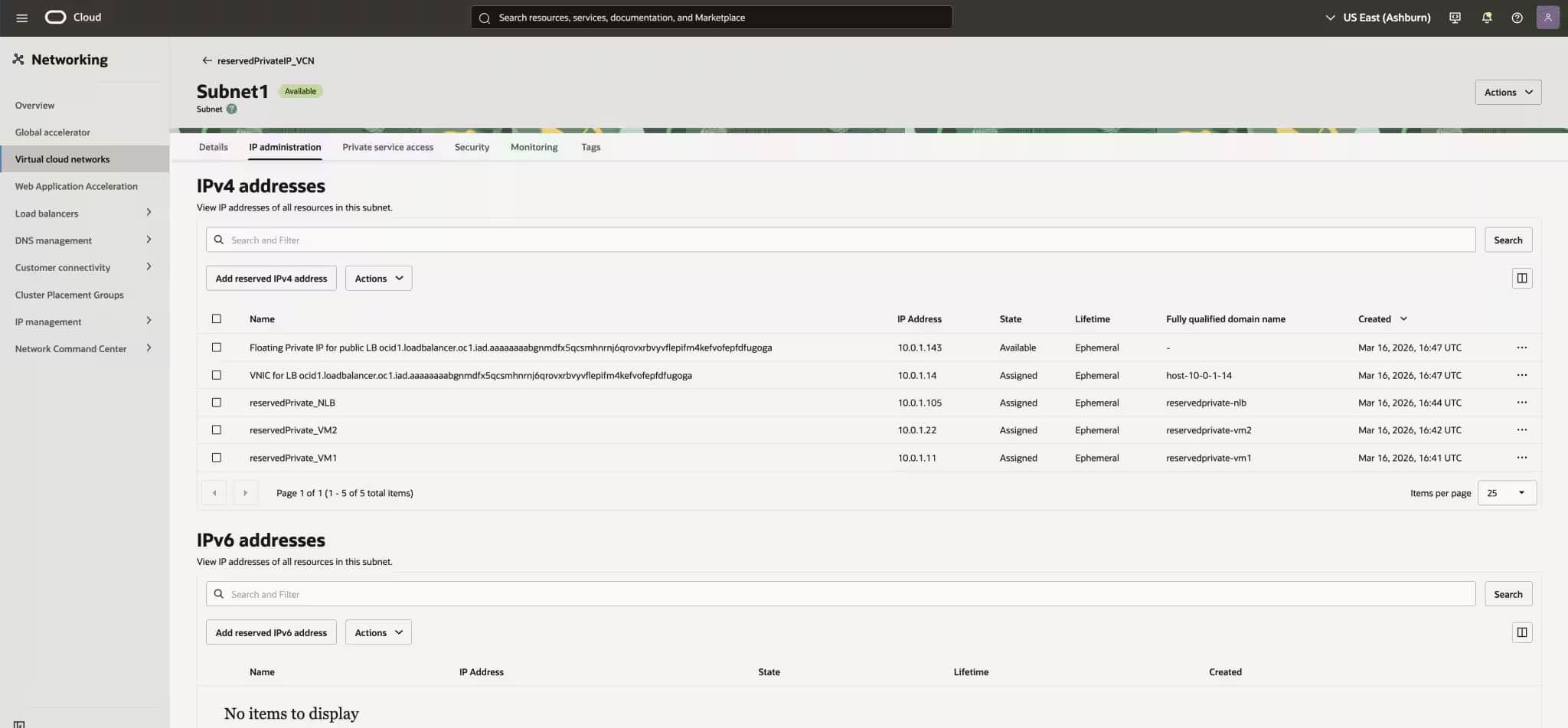Open IPv4 addresses Actions dropdown
This screenshot has width=1568, height=728.
tap(378, 279)
